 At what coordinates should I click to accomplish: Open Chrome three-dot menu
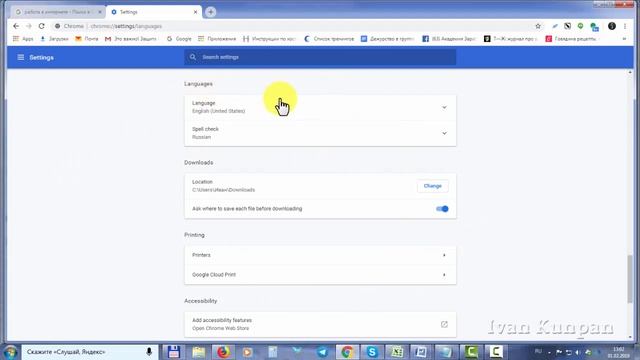(625, 26)
